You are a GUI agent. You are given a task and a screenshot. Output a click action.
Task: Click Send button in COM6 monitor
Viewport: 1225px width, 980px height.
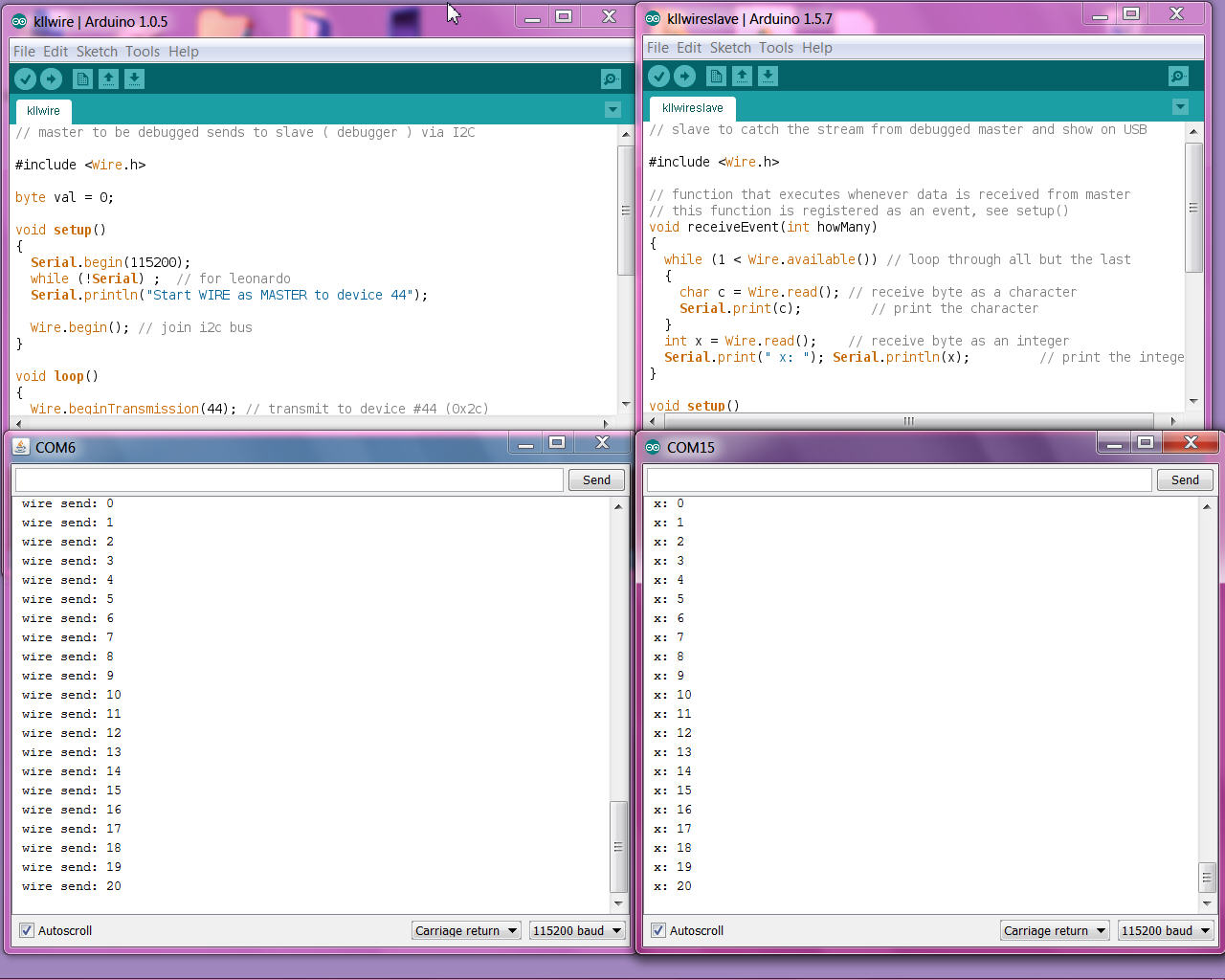[596, 480]
